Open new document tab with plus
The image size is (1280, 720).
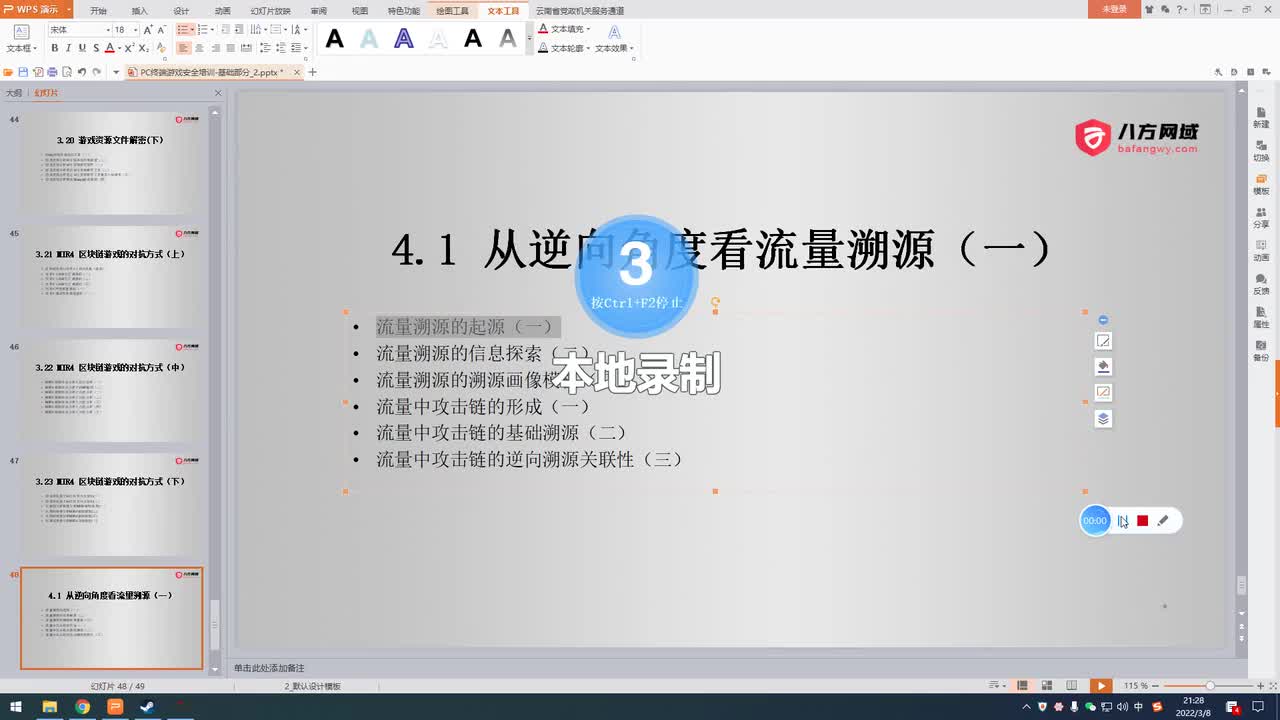click(312, 72)
